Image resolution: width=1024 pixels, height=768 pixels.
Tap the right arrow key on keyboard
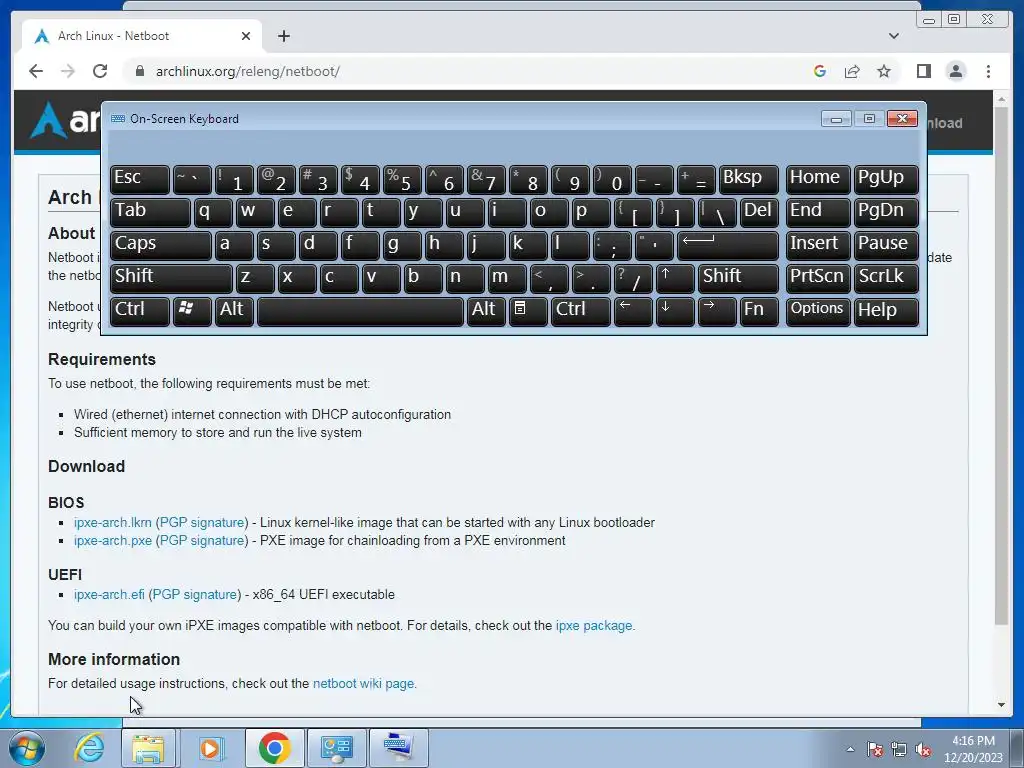(x=716, y=311)
